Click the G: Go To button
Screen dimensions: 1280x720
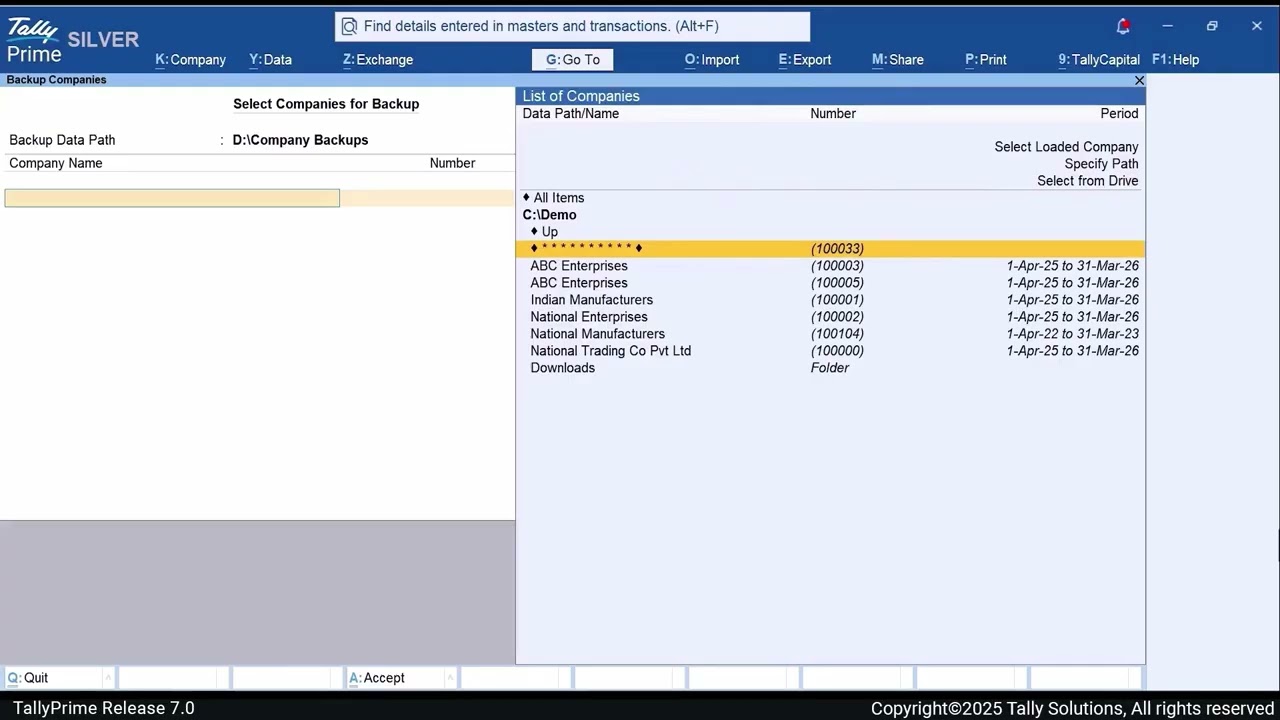[572, 60]
